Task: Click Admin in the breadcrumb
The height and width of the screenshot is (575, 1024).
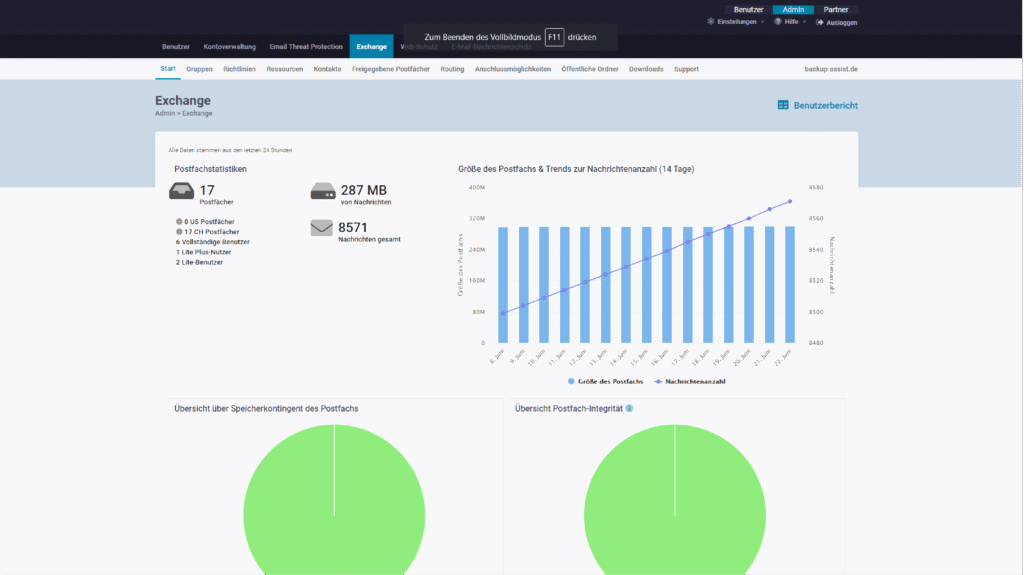Action: pos(165,113)
